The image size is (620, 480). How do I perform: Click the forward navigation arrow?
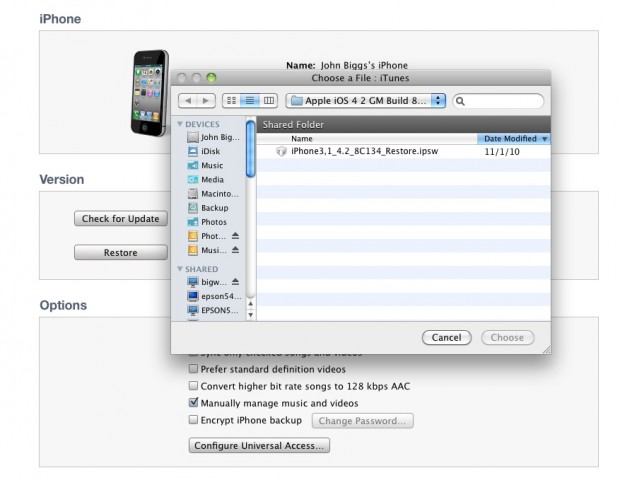pyautogui.click(x=205, y=101)
